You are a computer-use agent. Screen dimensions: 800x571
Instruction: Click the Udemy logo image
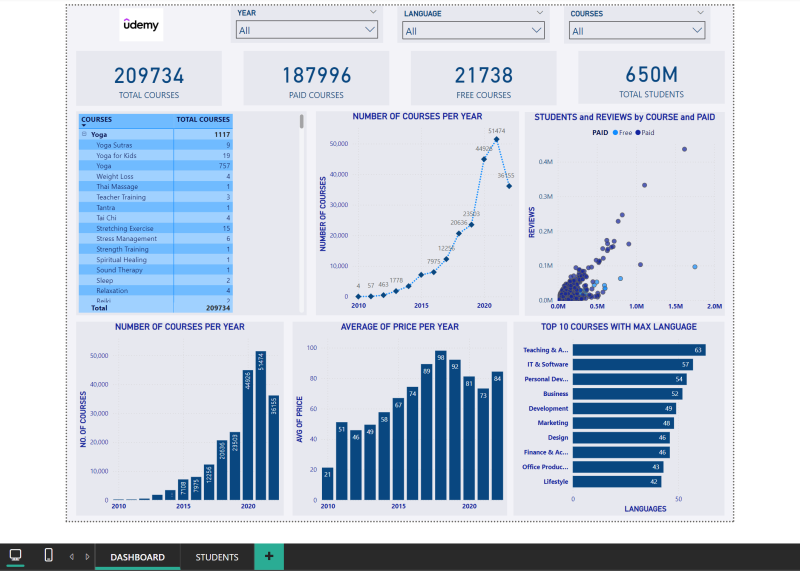point(140,26)
